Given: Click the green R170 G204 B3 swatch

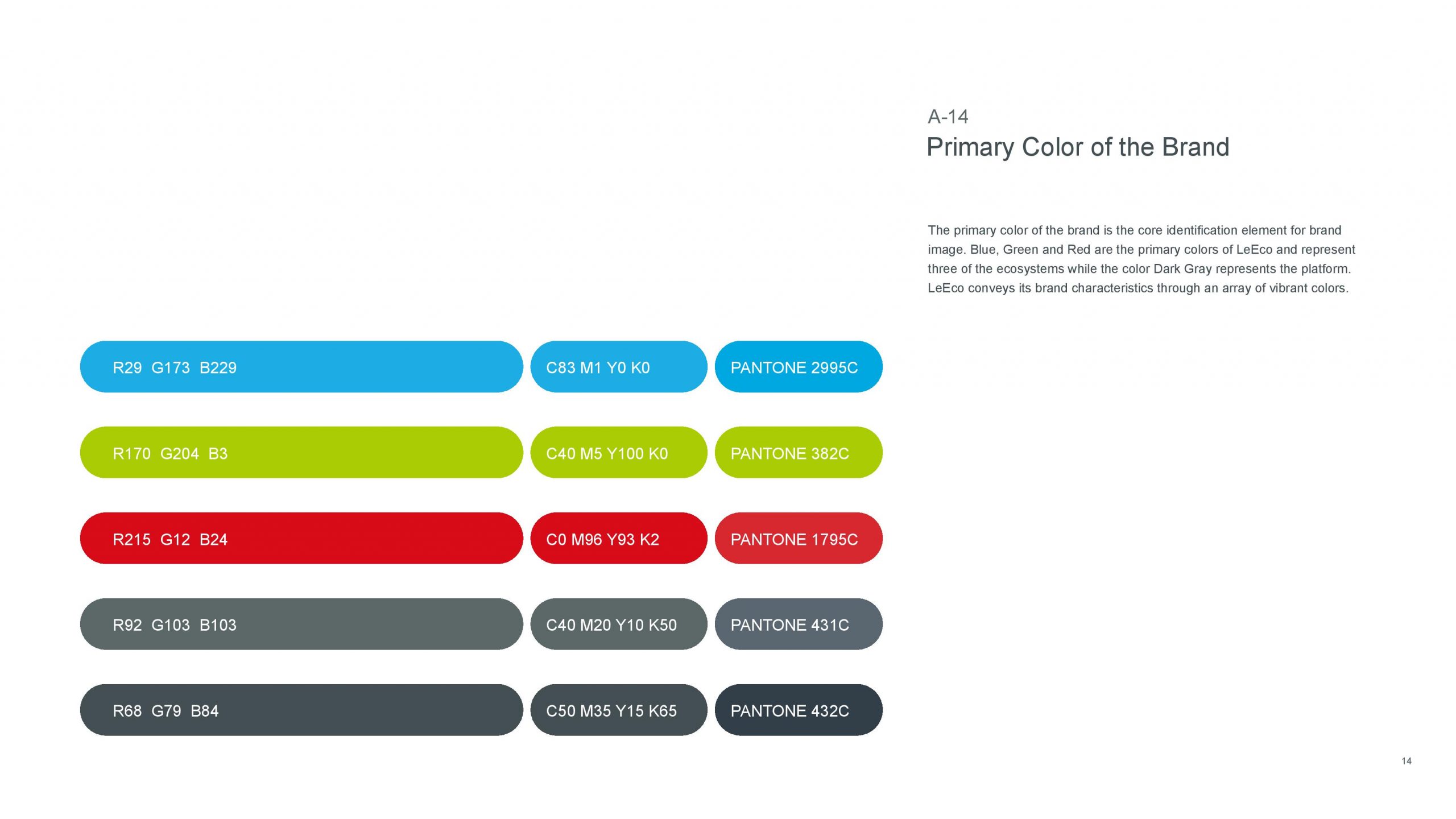Looking at the screenshot, I should (x=301, y=453).
